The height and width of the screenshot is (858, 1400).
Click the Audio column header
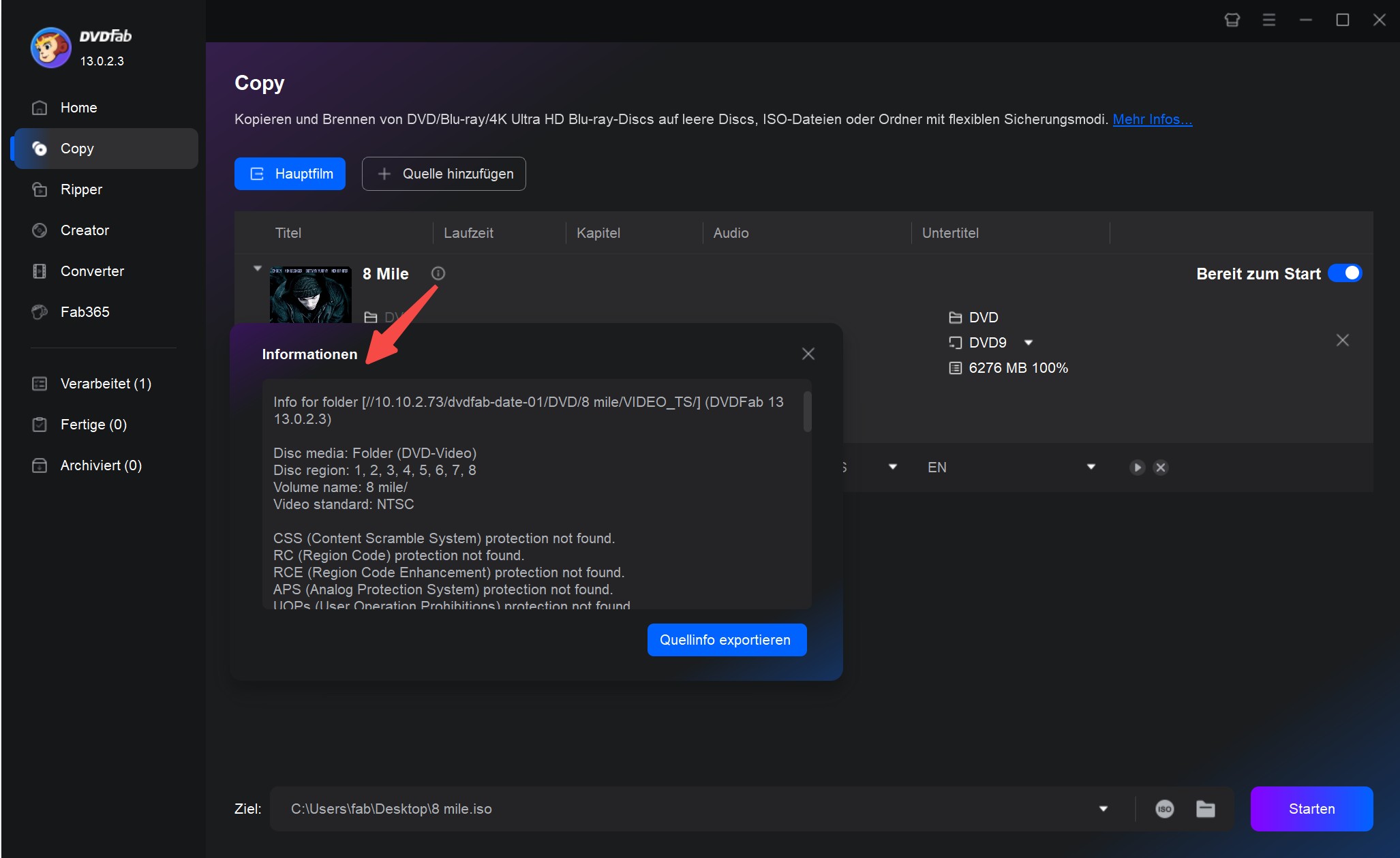click(x=731, y=233)
